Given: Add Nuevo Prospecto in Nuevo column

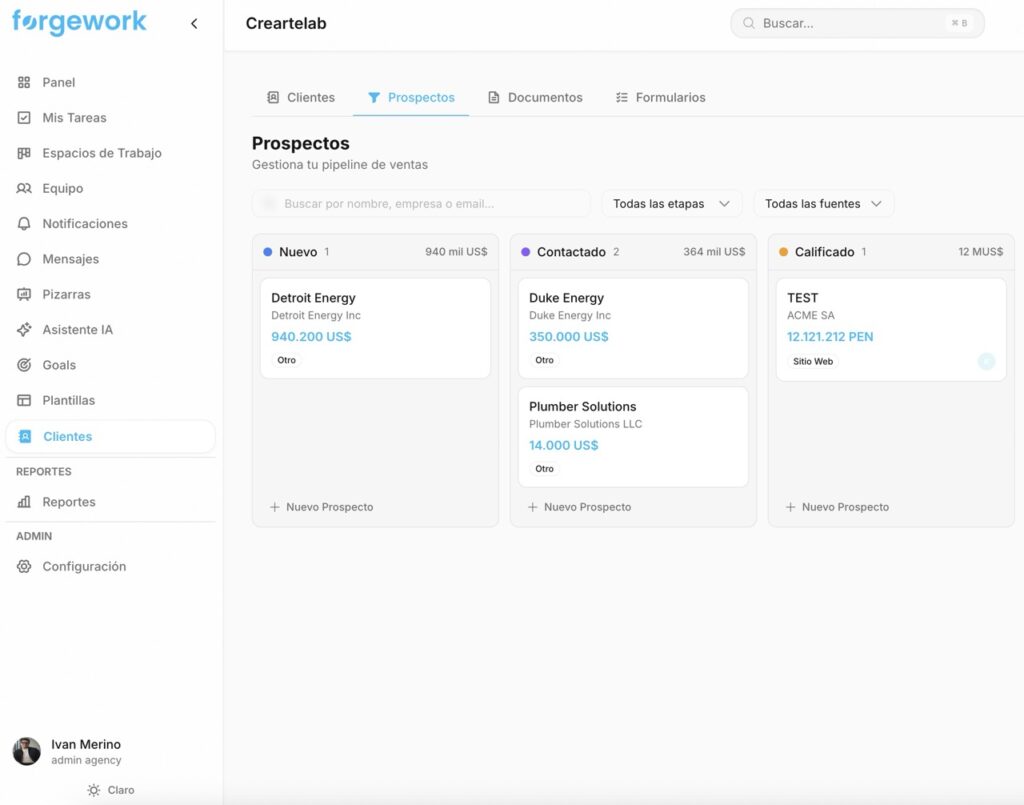Looking at the screenshot, I should pyautogui.click(x=321, y=507).
